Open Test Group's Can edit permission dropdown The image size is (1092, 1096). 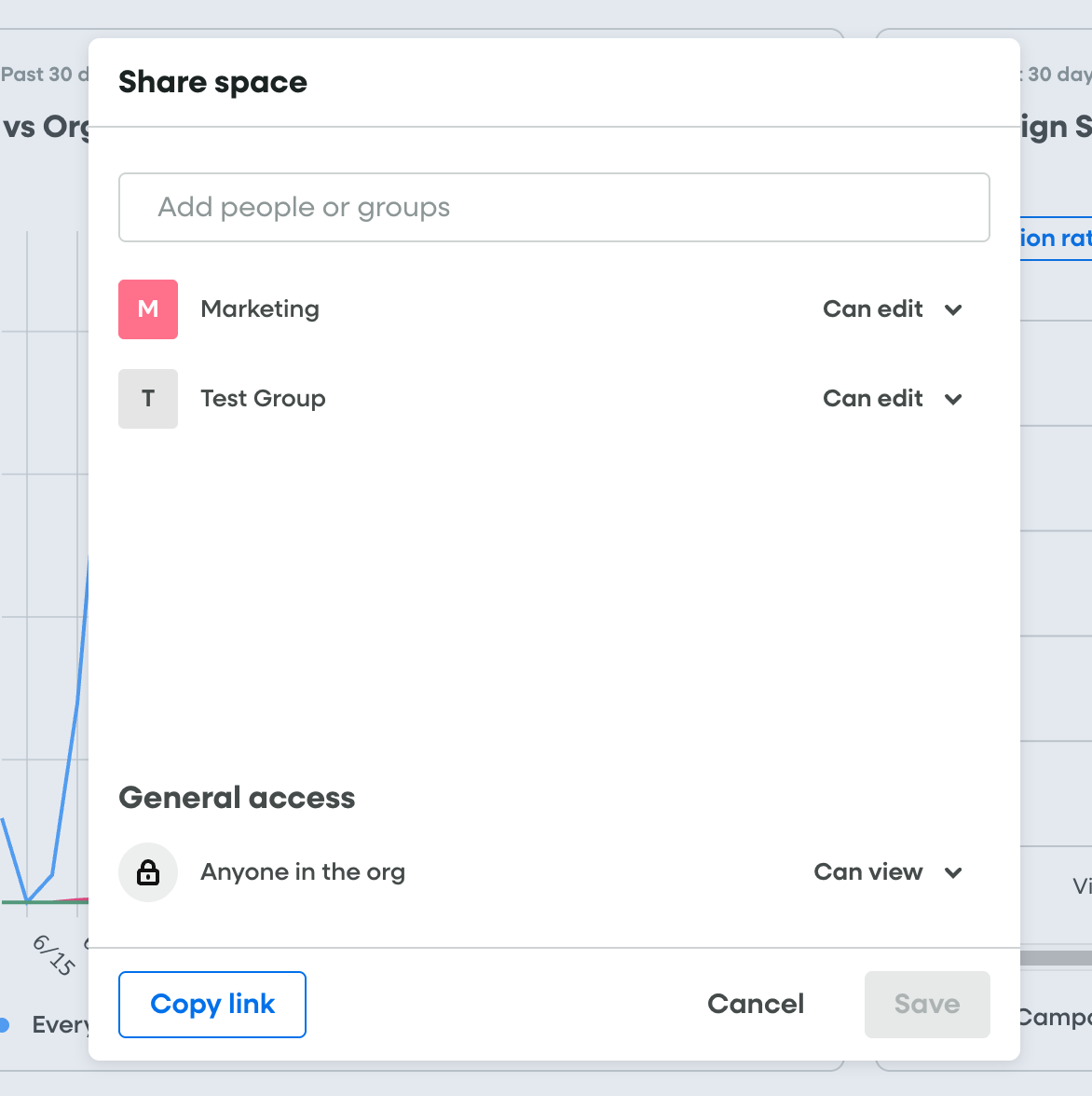tap(893, 399)
